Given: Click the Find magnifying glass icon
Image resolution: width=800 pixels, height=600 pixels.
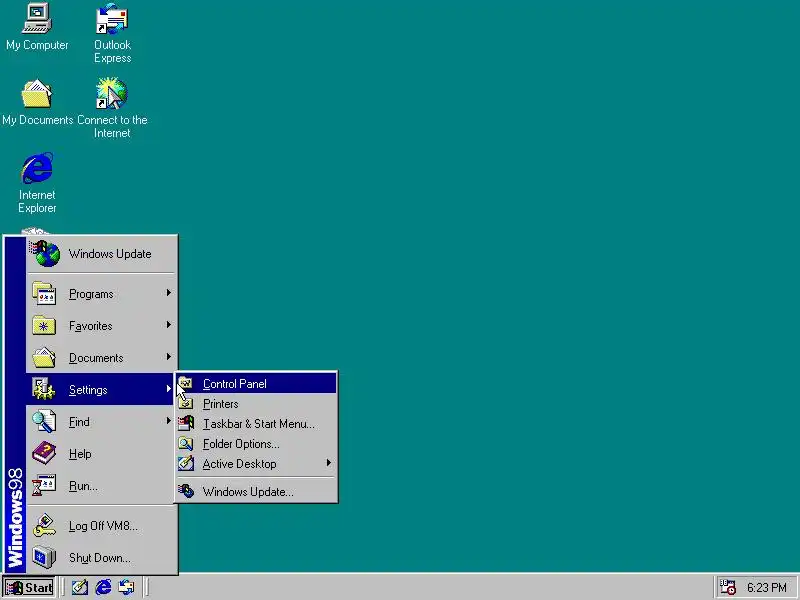Looking at the screenshot, I should (x=44, y=422).
